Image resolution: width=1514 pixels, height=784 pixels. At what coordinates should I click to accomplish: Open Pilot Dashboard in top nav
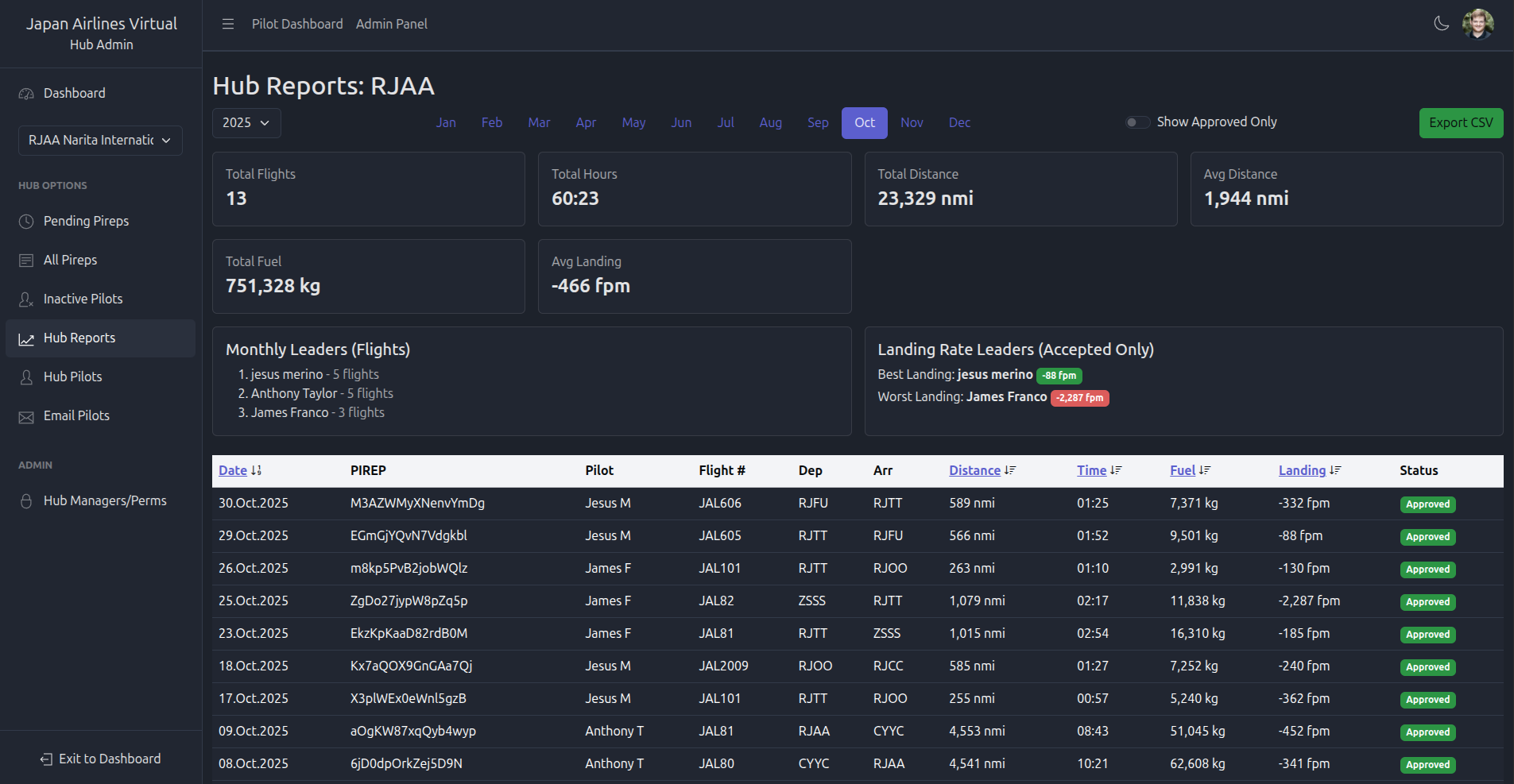[297, 24]
